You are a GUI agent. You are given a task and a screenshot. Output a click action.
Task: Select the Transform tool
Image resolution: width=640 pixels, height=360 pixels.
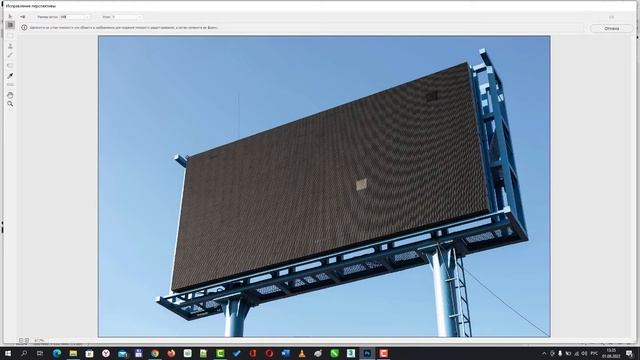pos(10,65)
